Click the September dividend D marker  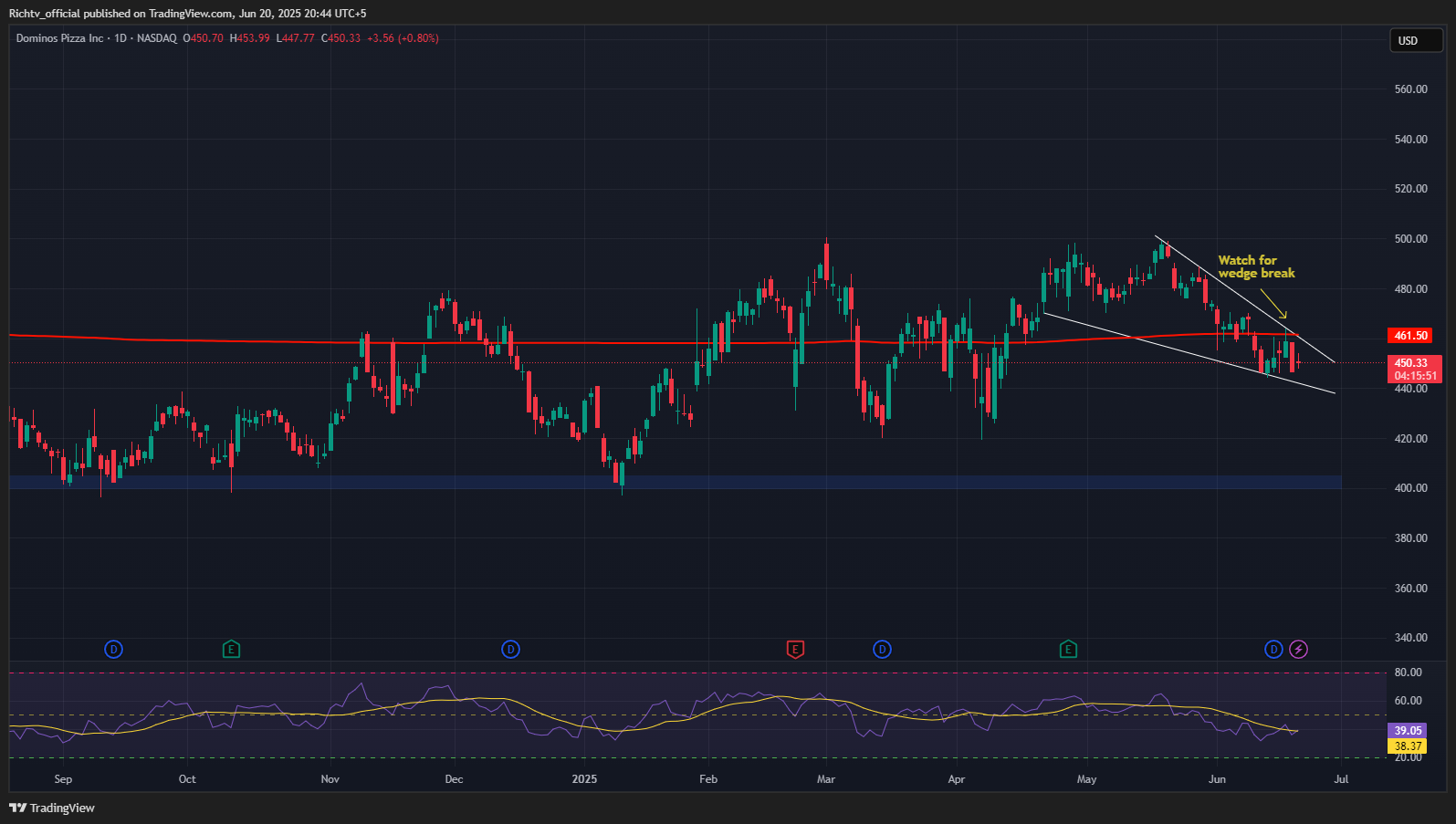[x=113, y=650]
